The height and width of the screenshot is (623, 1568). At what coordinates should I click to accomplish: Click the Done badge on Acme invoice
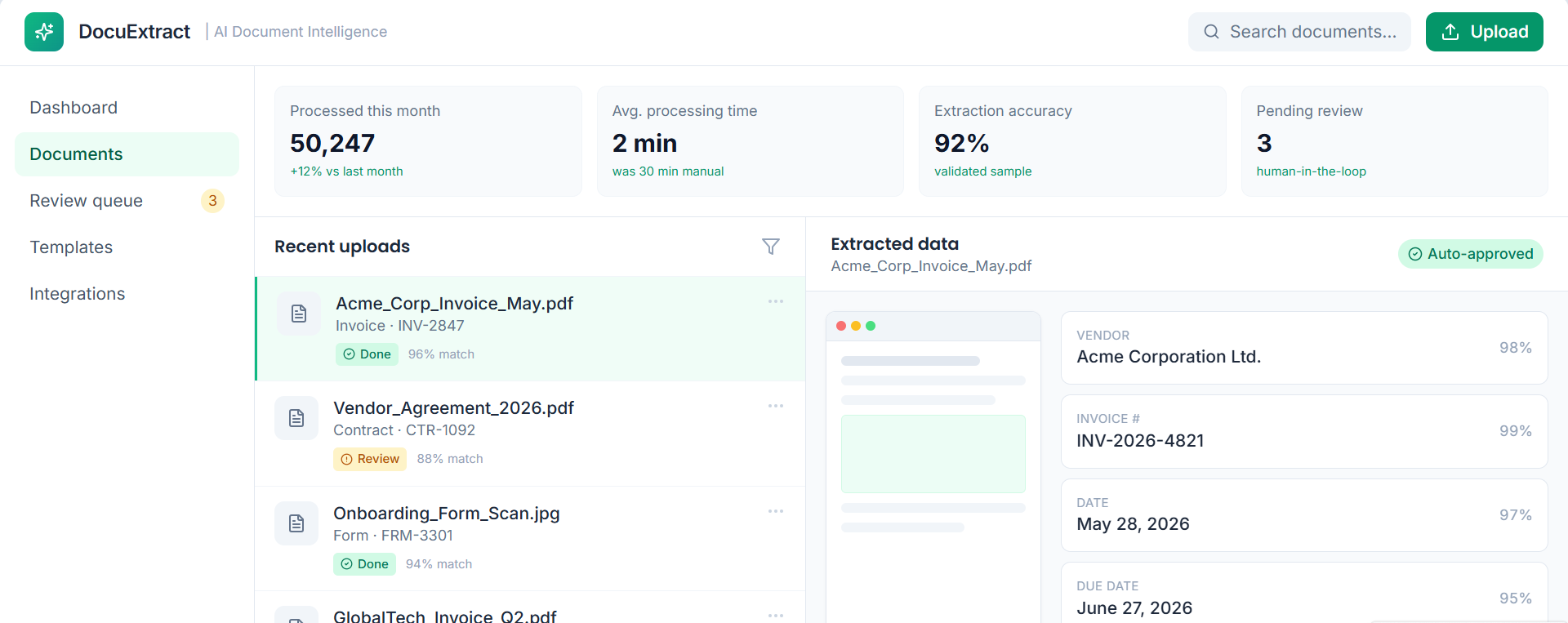click(x=367, y=354)
